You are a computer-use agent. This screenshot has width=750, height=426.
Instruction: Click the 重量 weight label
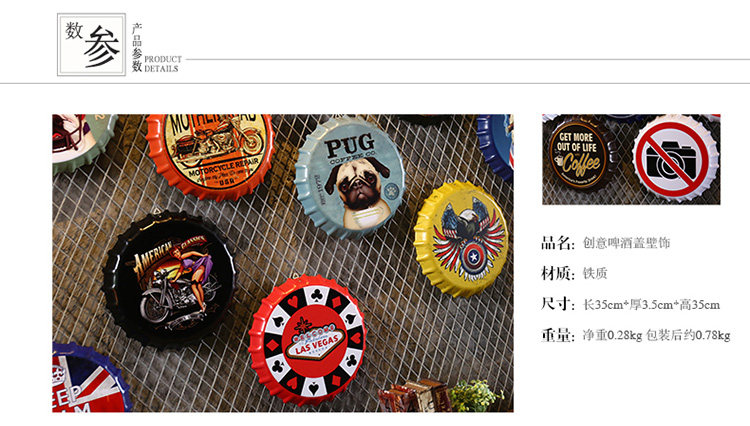tap(557, 335)
